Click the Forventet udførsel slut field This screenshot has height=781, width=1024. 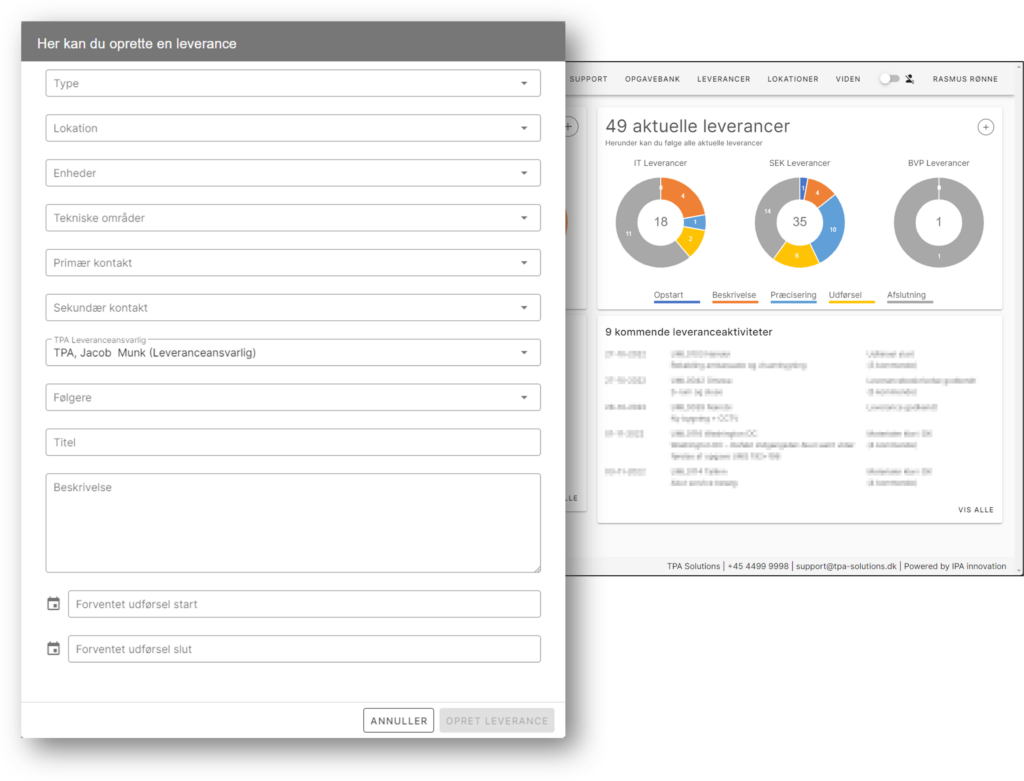(x=304, y=649)
